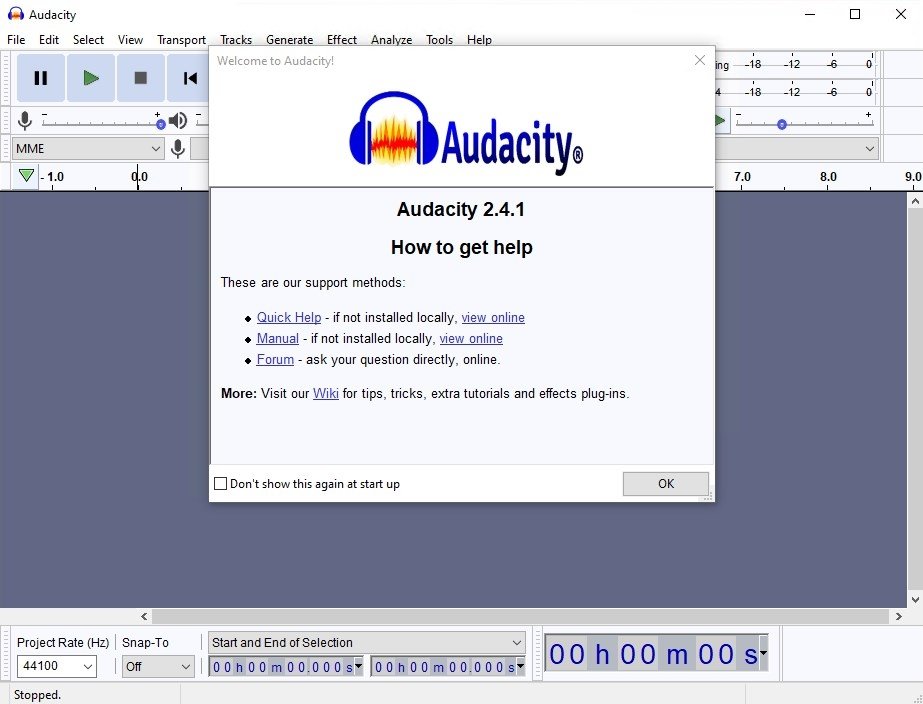Open the Transport menu
The width and height of the screenshot is (923, 704).
pos(181,39)
